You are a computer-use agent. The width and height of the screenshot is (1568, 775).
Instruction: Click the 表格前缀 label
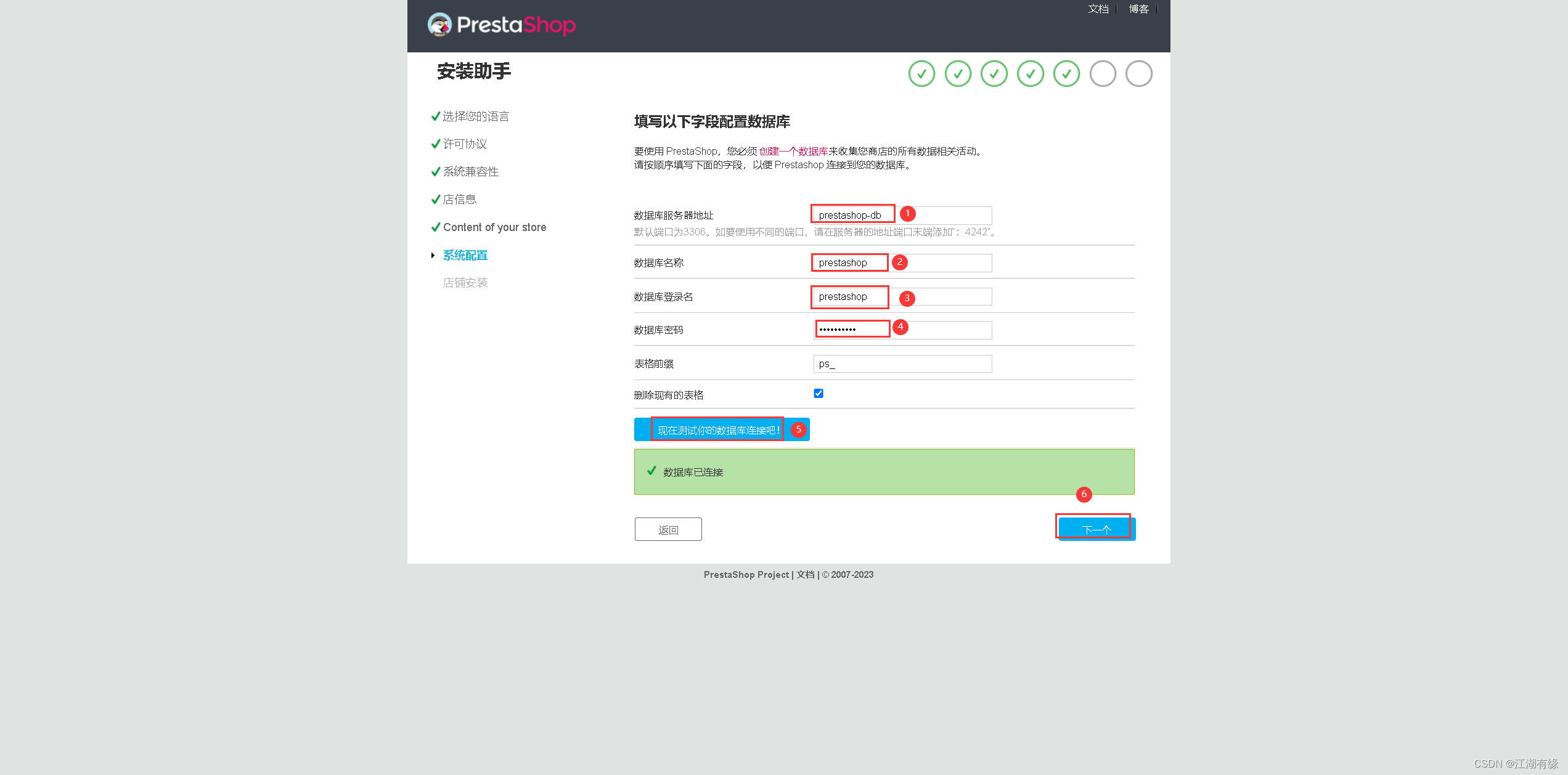point(653,364)
